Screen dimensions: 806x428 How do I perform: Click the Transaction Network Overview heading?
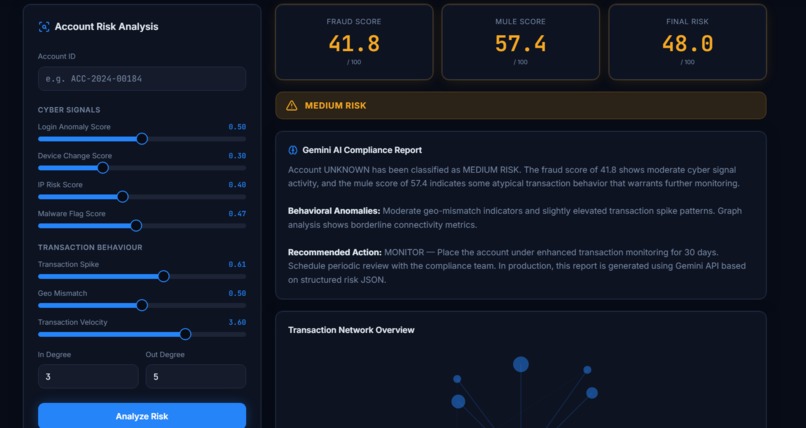pyautogui.click(x=351, y=330)
